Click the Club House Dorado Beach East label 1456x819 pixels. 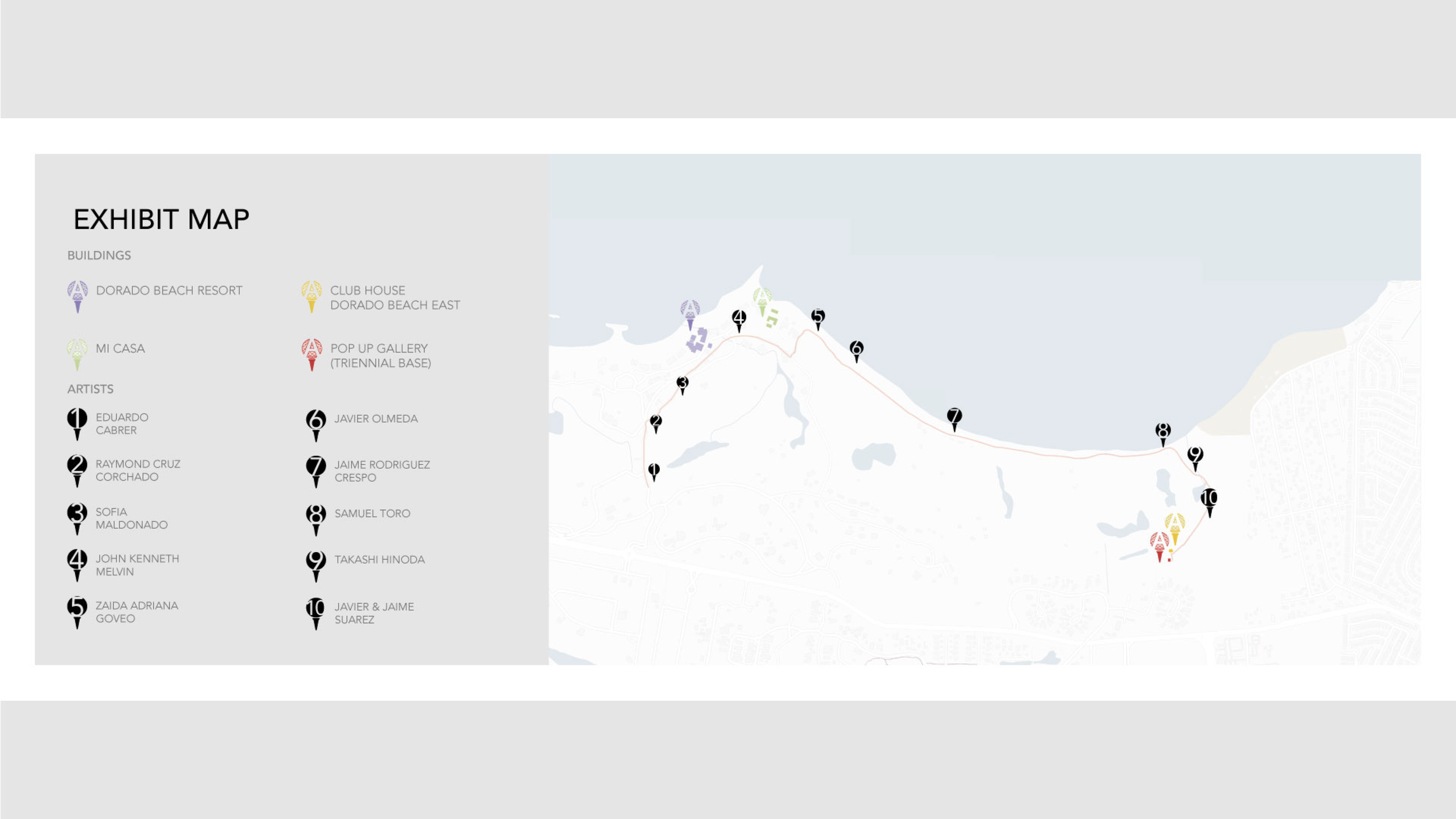tap(394, 297)
